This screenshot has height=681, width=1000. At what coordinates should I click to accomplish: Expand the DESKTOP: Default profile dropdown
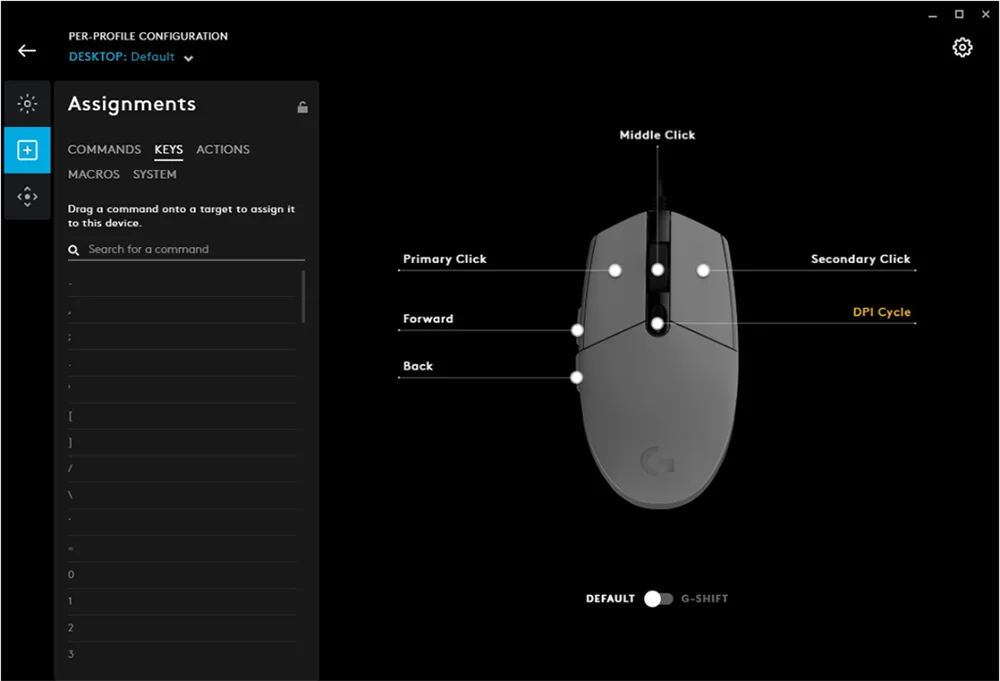tap(131, 57)
